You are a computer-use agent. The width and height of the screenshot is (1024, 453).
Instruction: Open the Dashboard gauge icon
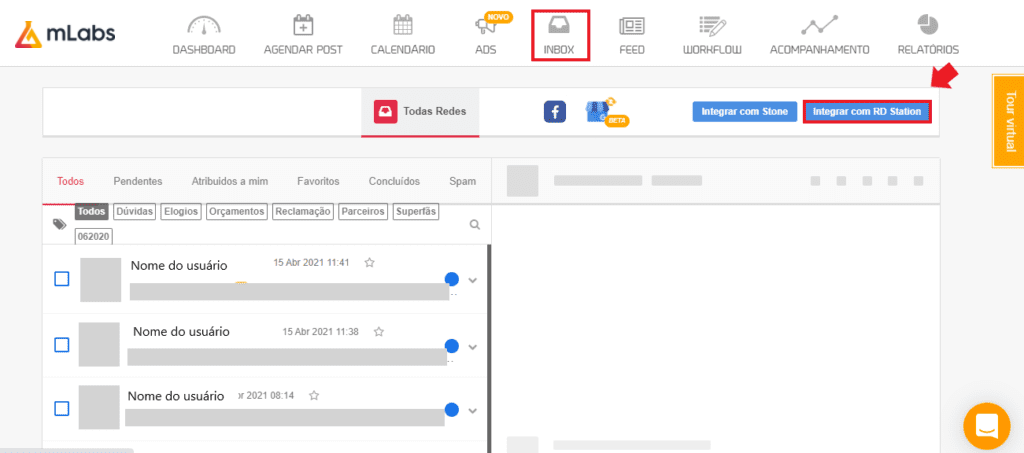204,25
